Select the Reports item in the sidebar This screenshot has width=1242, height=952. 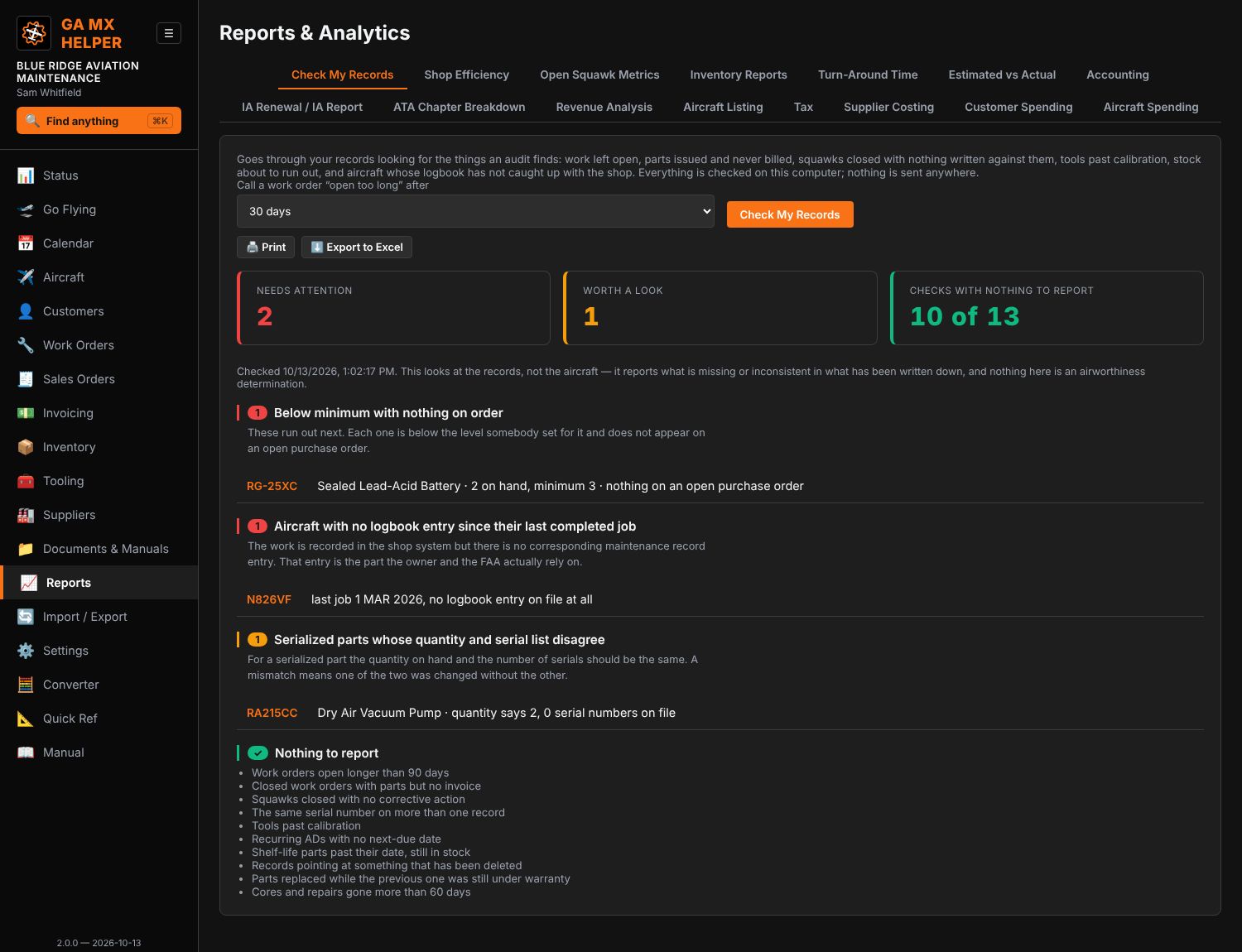tap(99, 583)
